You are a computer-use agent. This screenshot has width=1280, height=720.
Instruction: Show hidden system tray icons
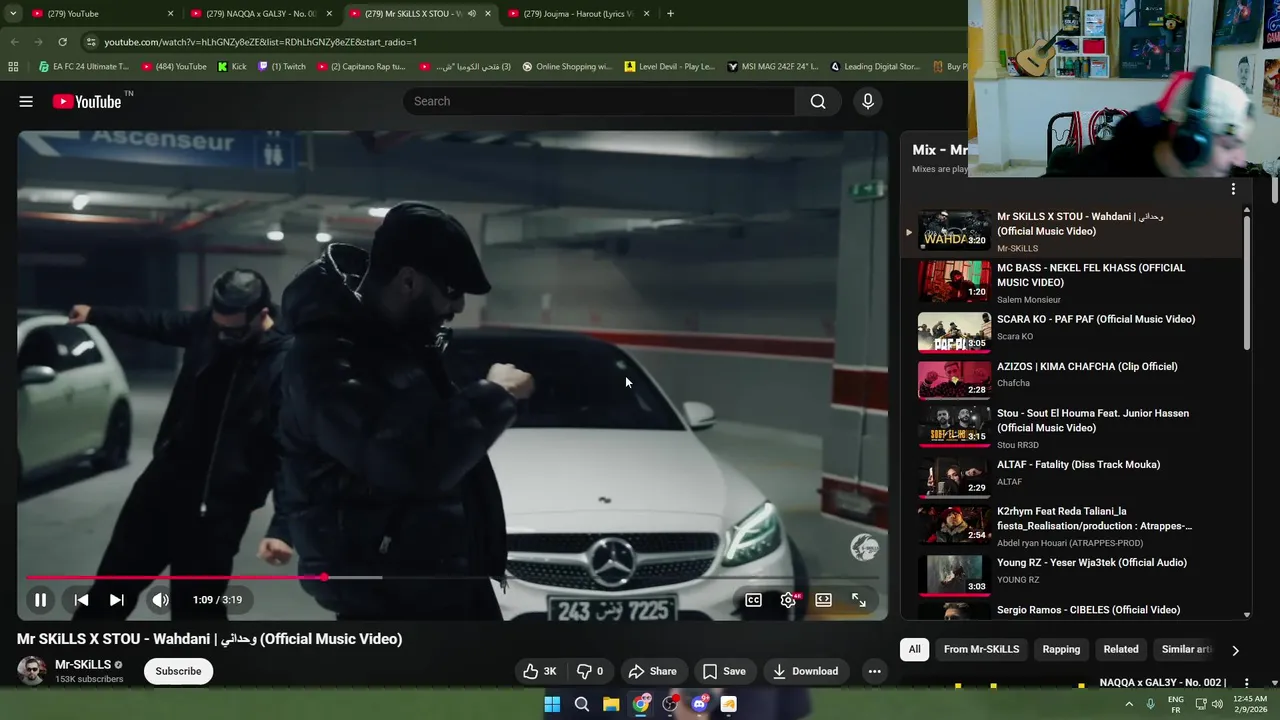point(1129,704)
